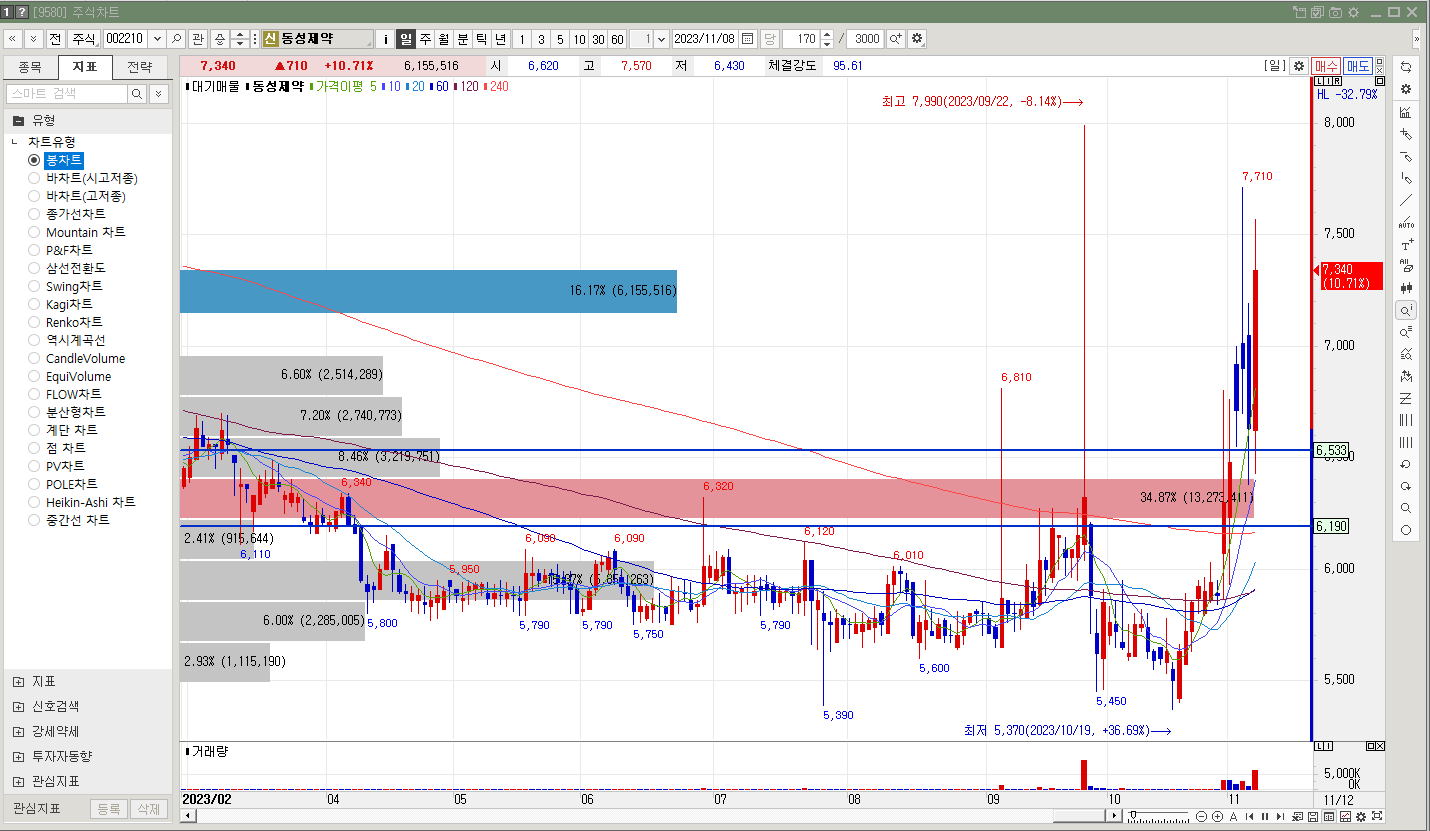
Task: Select the 봉차트 radio button
Action: coord(34,160)
